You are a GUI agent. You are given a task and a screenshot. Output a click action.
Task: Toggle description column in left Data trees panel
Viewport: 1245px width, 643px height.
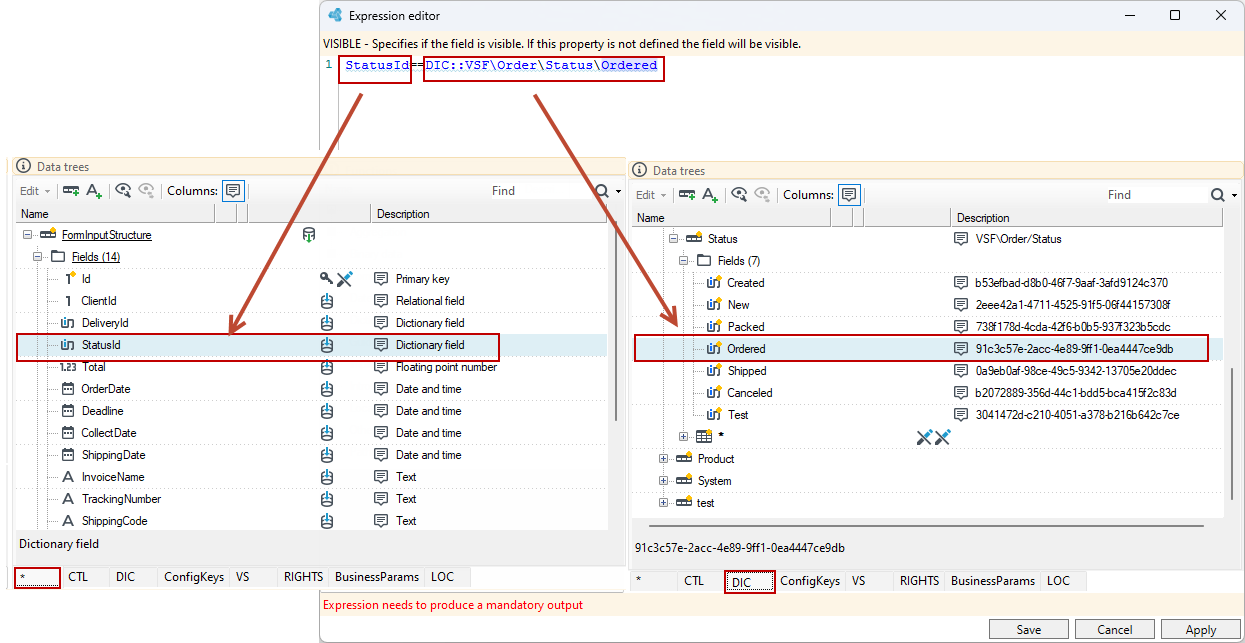(x=233, y=190)
